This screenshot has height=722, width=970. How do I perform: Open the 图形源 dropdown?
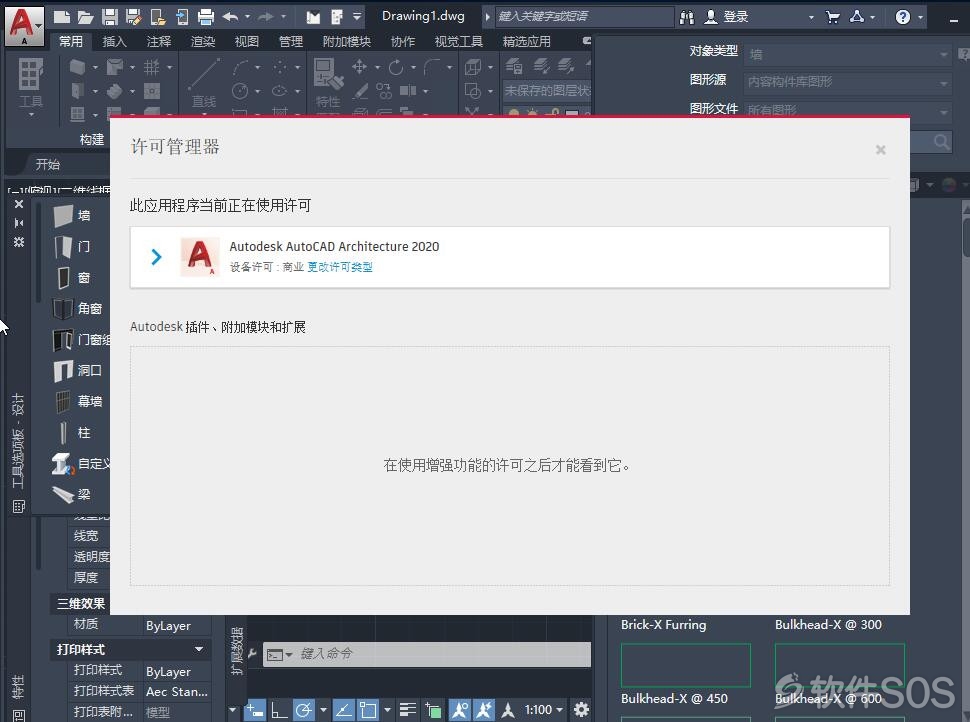click(848, 82)
